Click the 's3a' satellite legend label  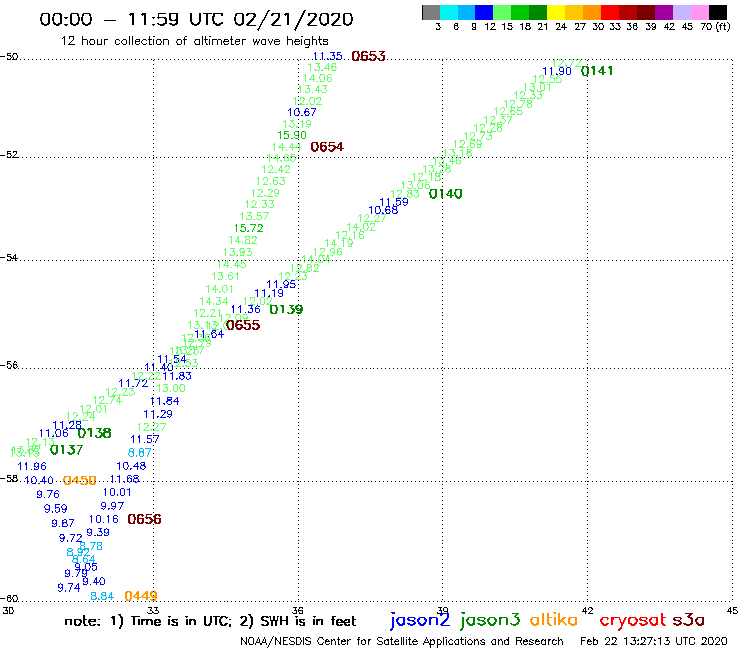click(x=688, y=619)
